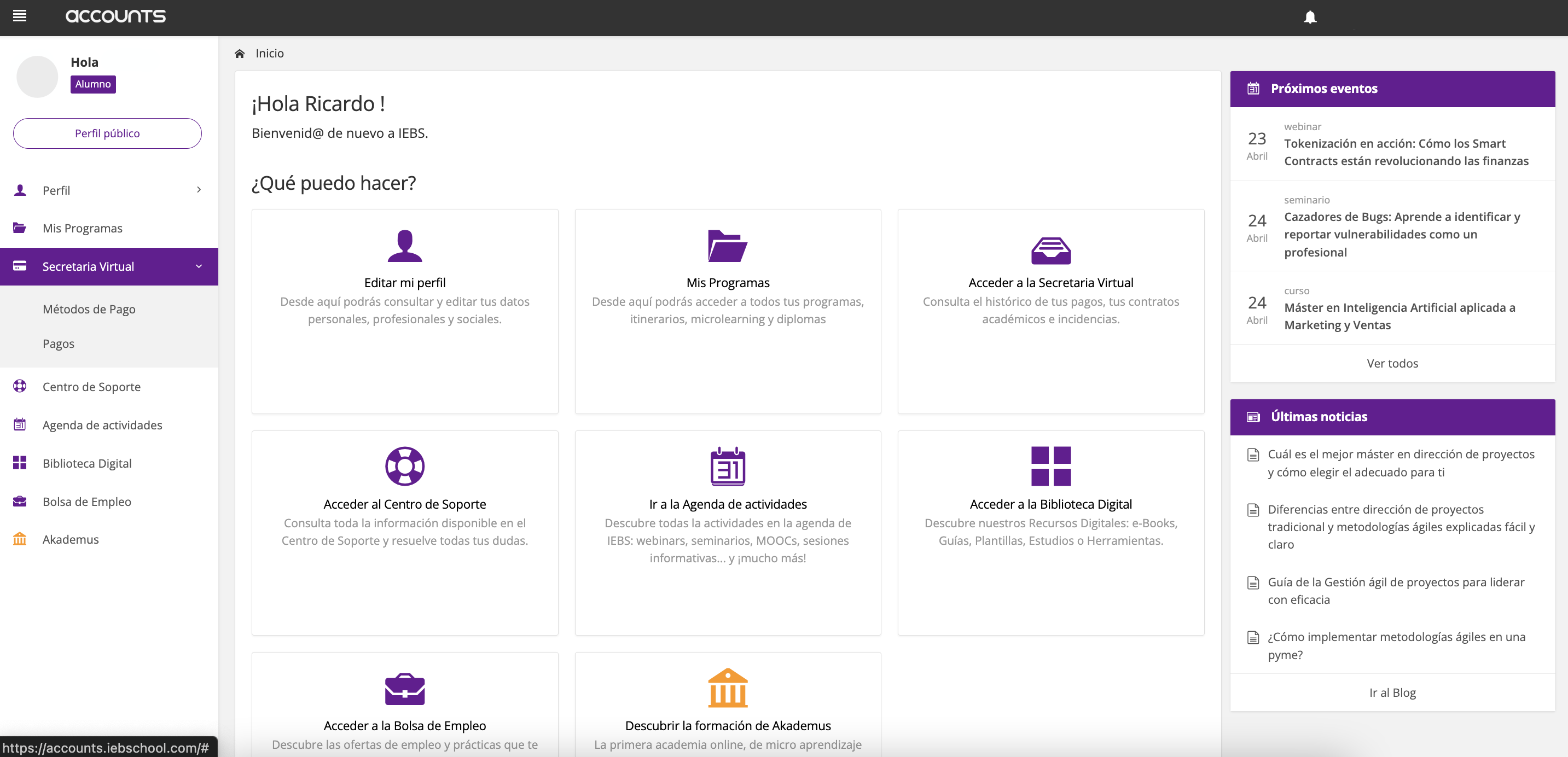Open the Tokenización en acción webinar event

click(x=1406, y=152)
